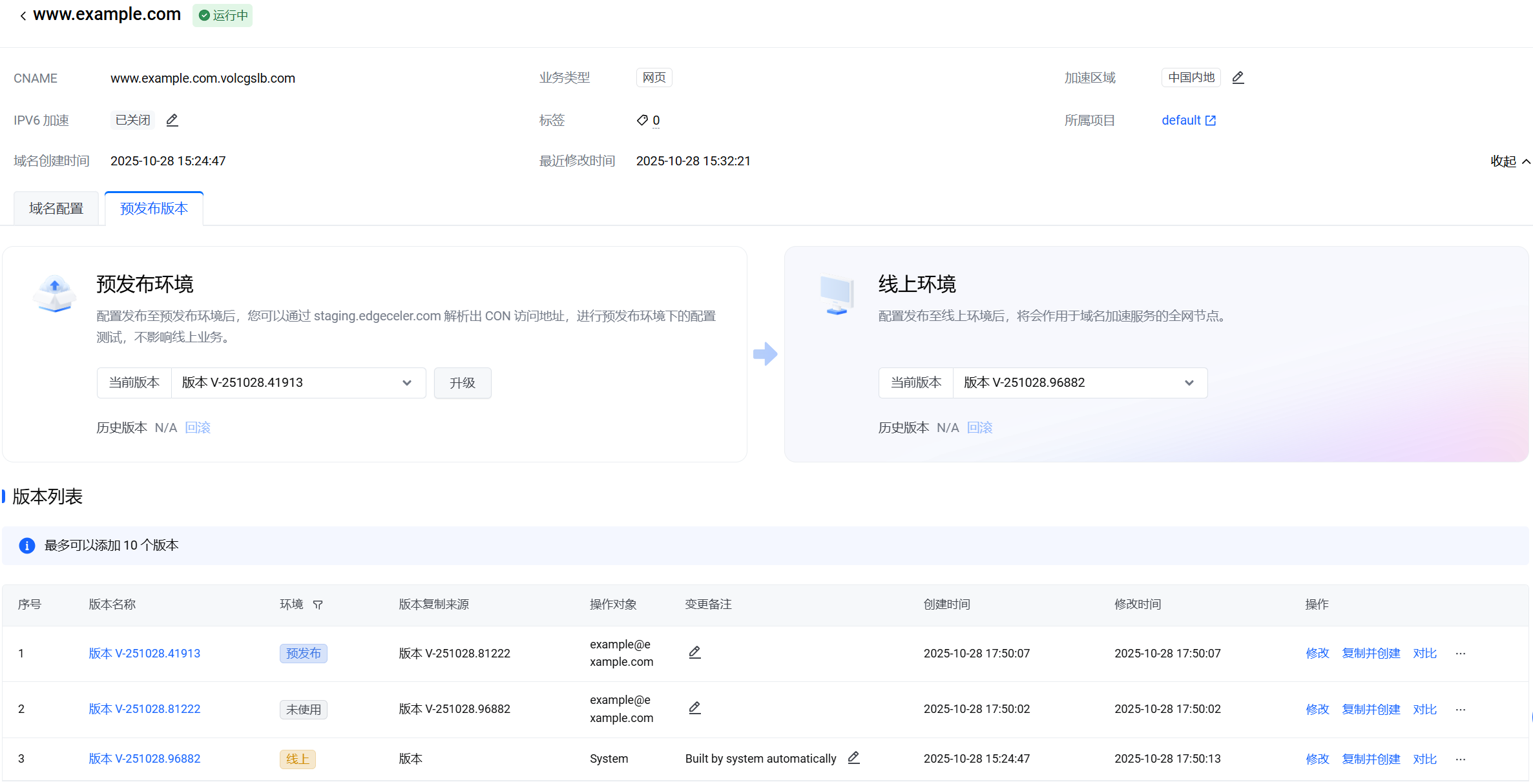Switch to the 域名配置 tab
The height and width of the screenshot is (784, 1533).
(x=56, y=209)
